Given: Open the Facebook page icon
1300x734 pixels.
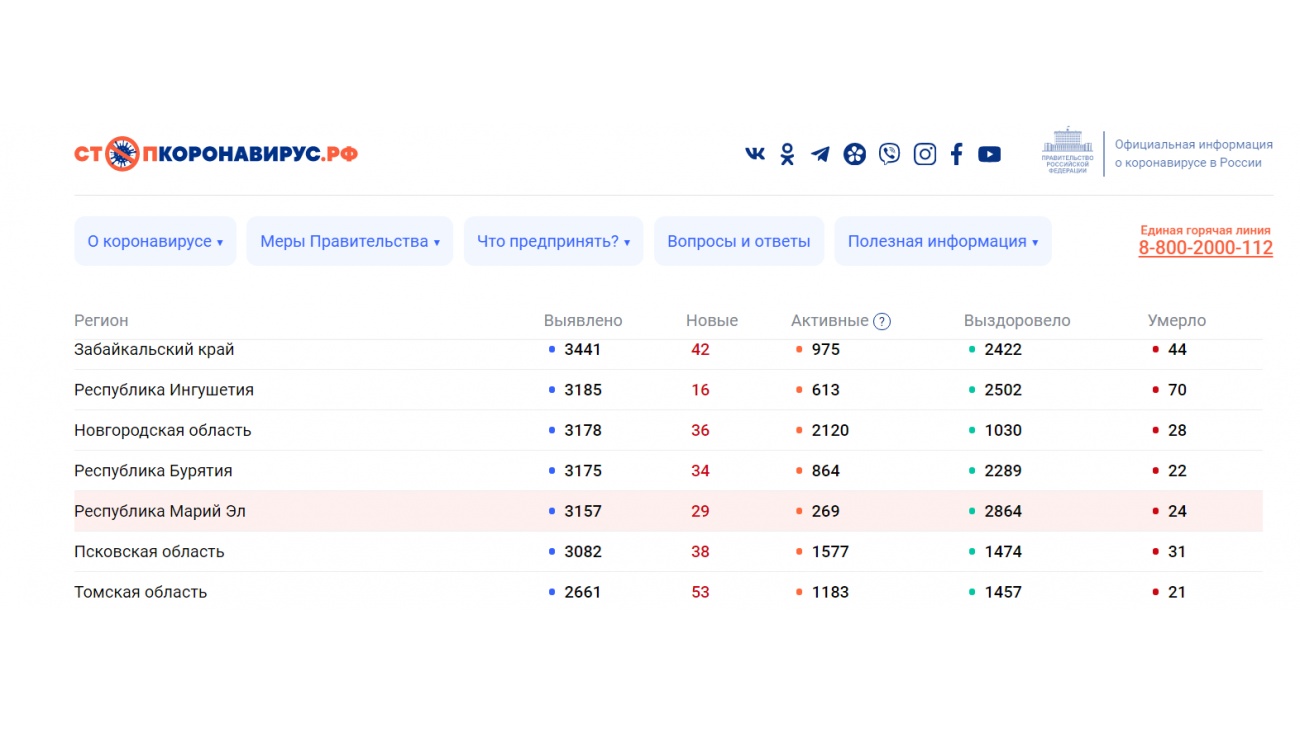Looking at the screenshot, I should point(956,154).
